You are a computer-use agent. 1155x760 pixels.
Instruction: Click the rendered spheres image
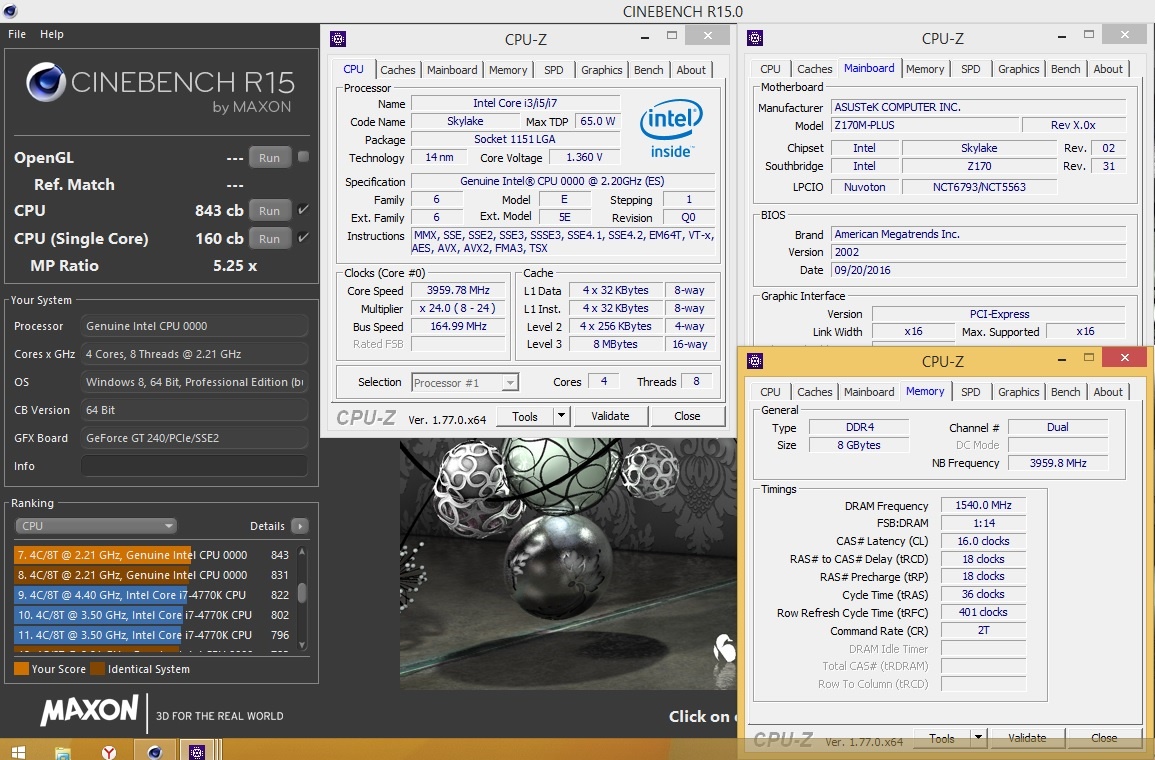(568, 563)
